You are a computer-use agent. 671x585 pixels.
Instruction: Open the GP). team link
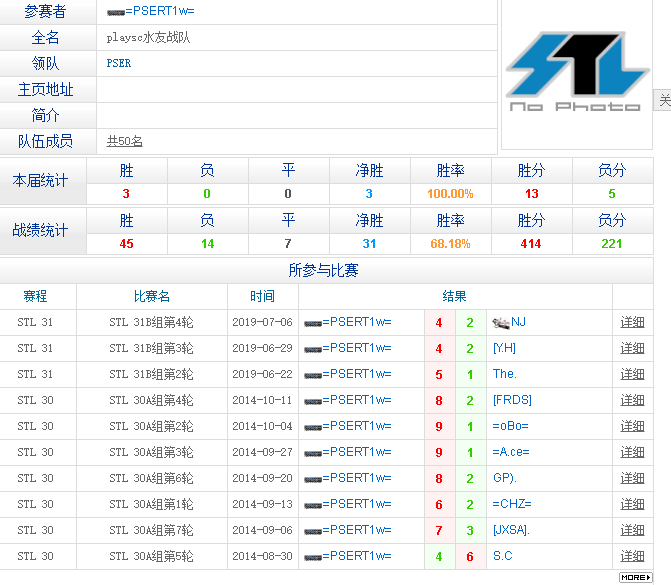[x=505, y=478]
